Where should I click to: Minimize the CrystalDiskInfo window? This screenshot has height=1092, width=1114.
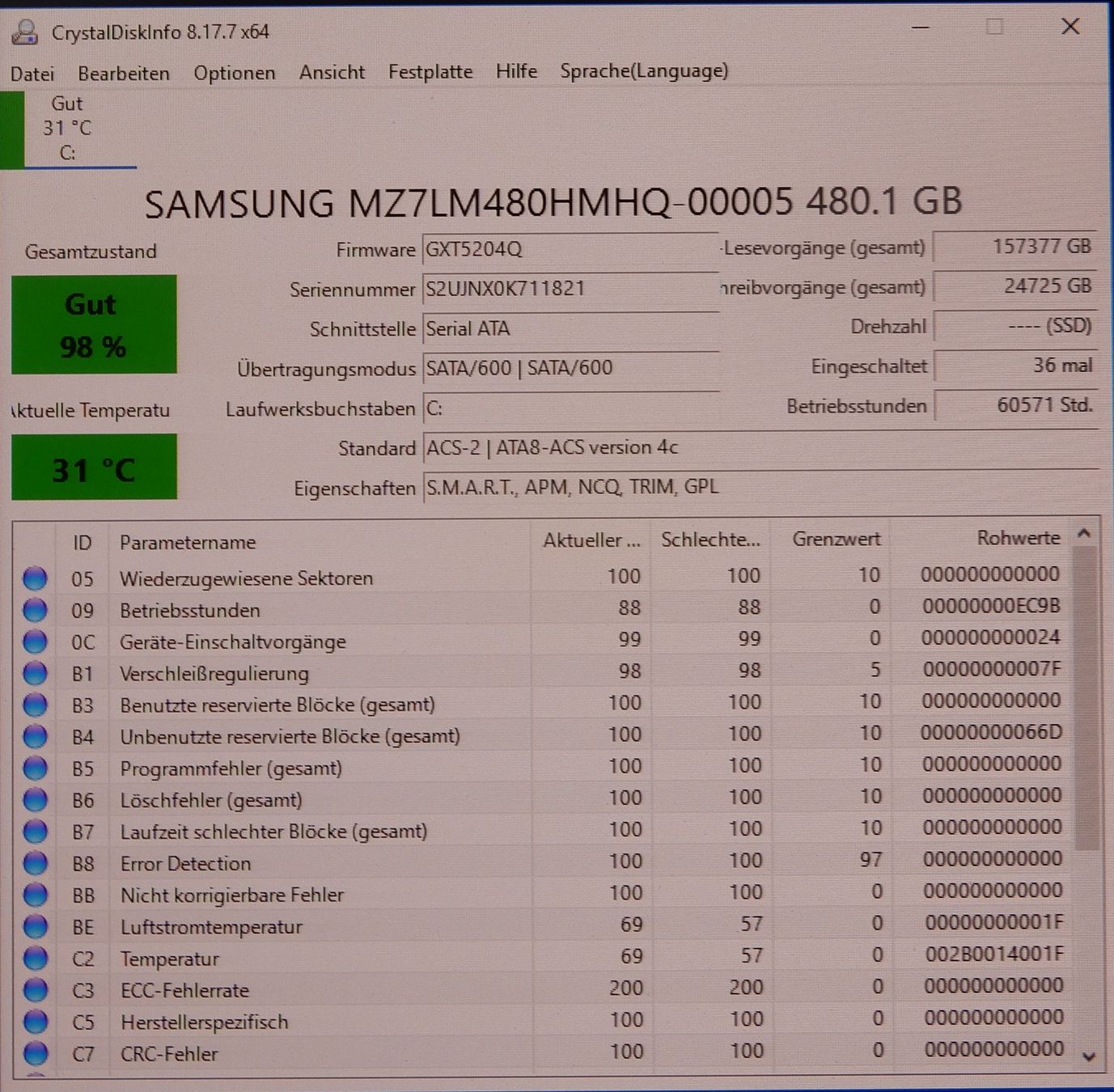pos(920,28)
